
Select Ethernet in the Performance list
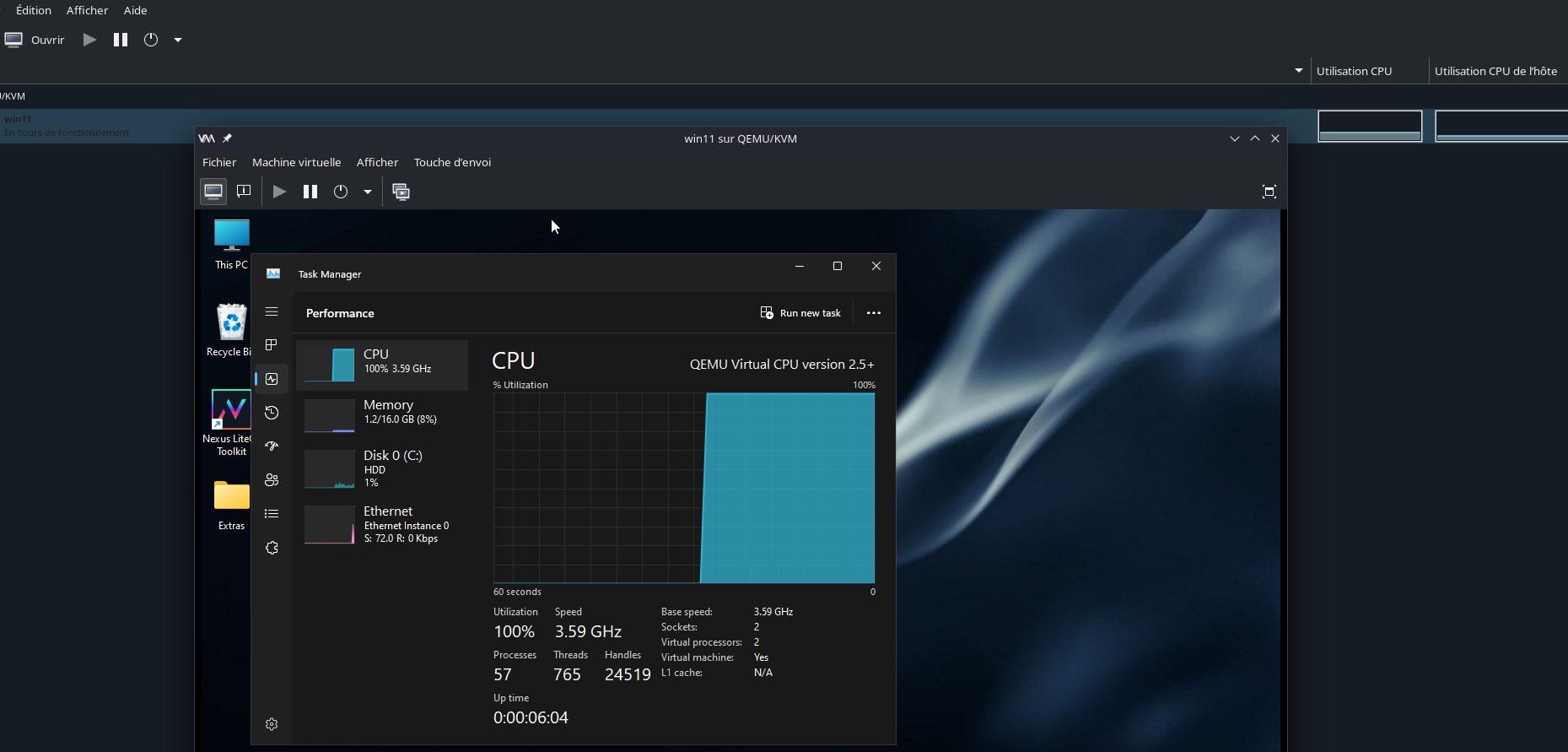click(x=382, y=524)
